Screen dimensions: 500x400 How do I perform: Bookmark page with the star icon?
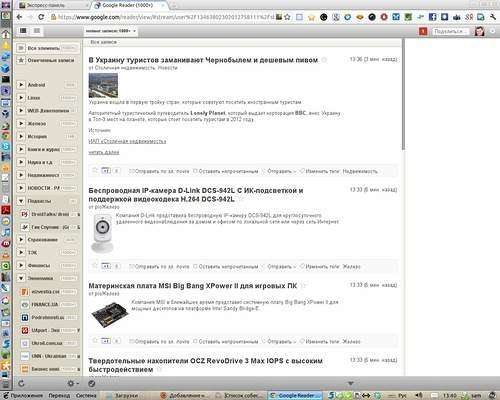coord(287,17)
